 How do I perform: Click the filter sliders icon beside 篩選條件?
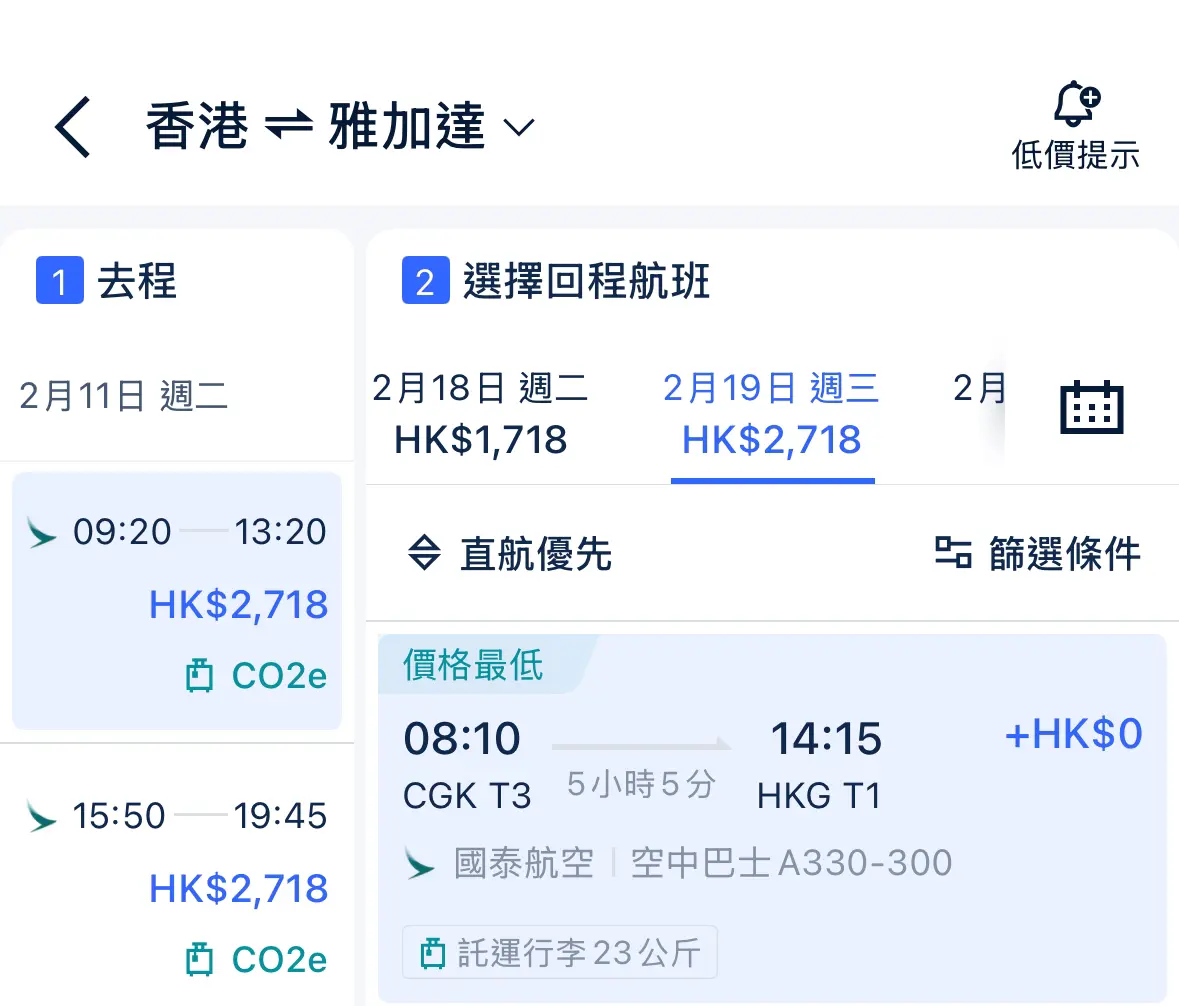pos(953,553)
